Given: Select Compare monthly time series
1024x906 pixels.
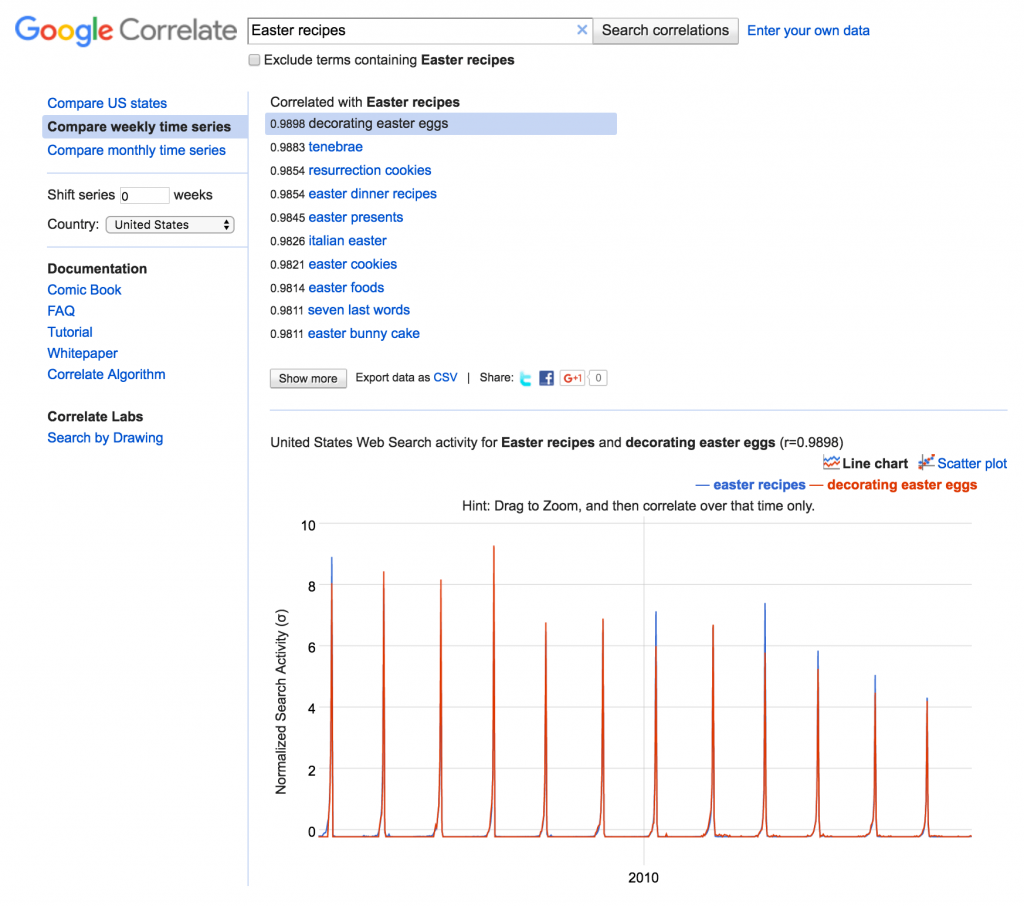Looking at the screenshot, I should coord(136,150).
